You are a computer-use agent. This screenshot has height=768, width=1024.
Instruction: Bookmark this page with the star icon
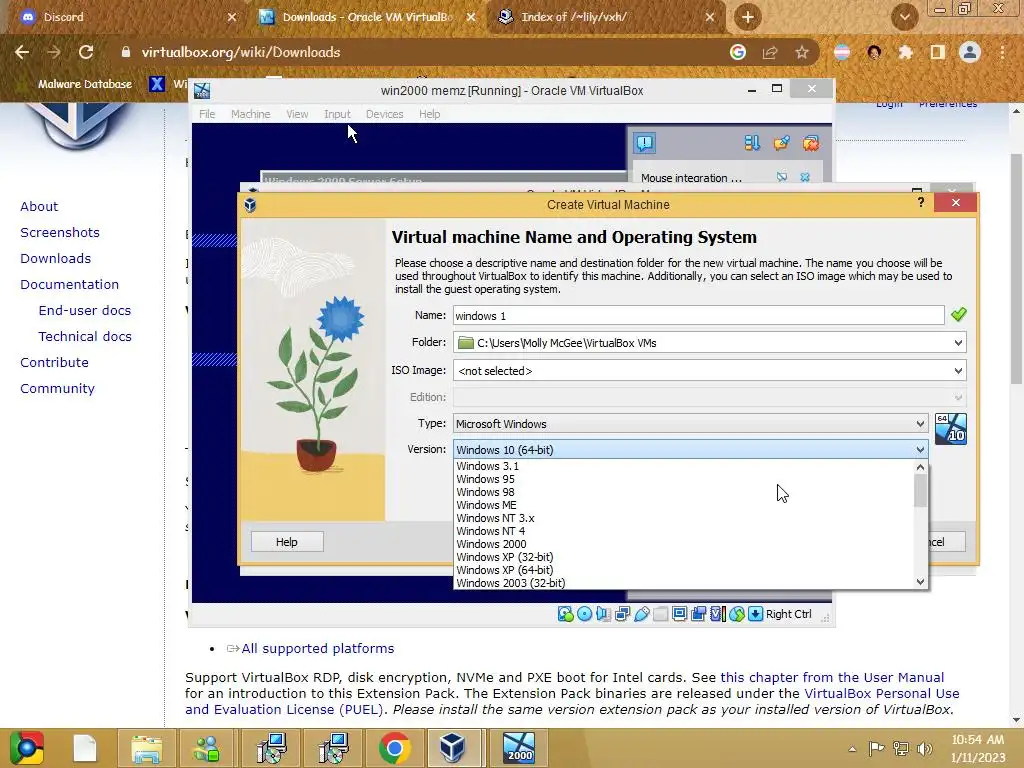pos(802,52)
